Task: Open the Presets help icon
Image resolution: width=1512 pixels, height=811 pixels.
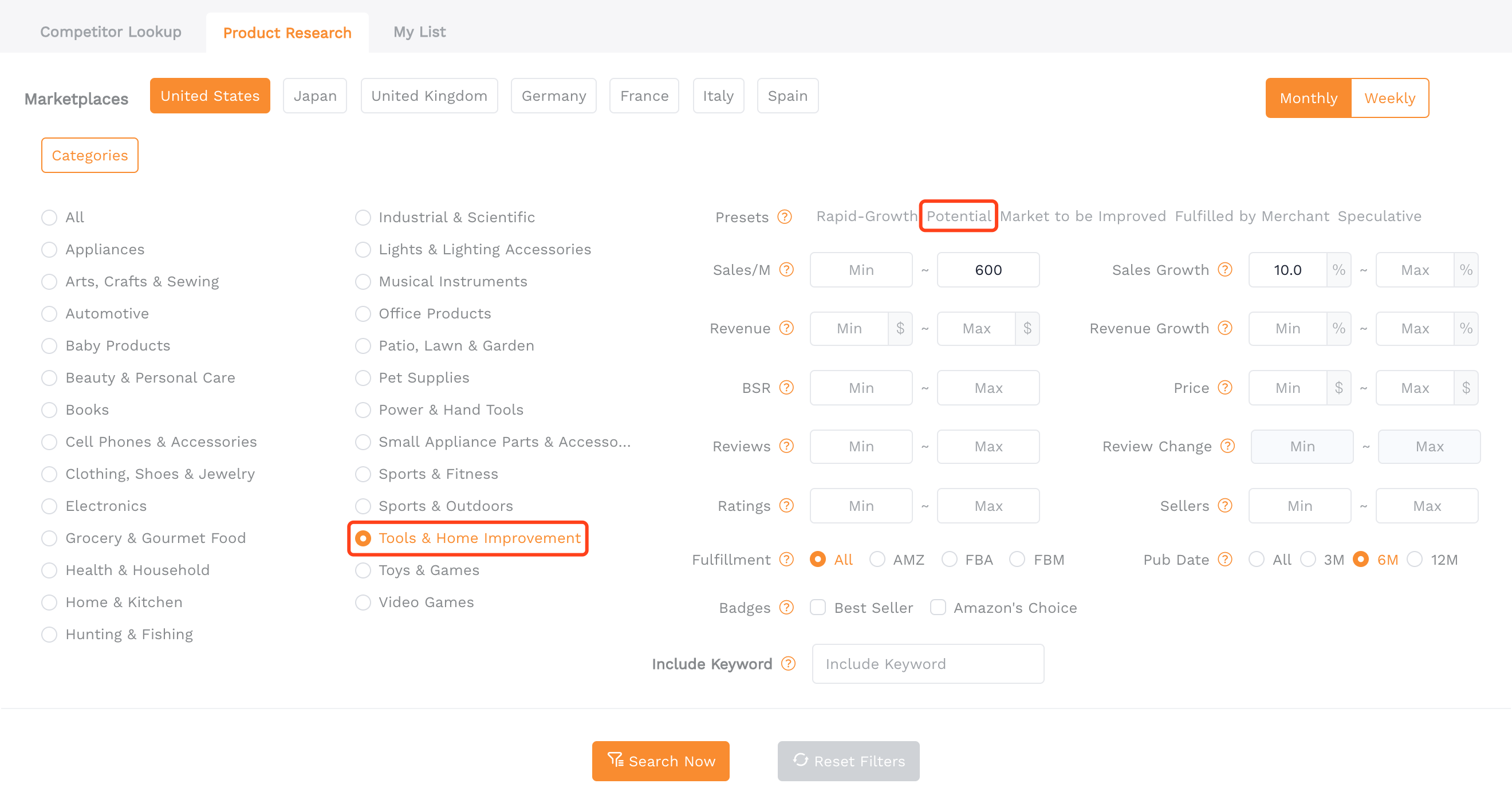Action: 785,217
